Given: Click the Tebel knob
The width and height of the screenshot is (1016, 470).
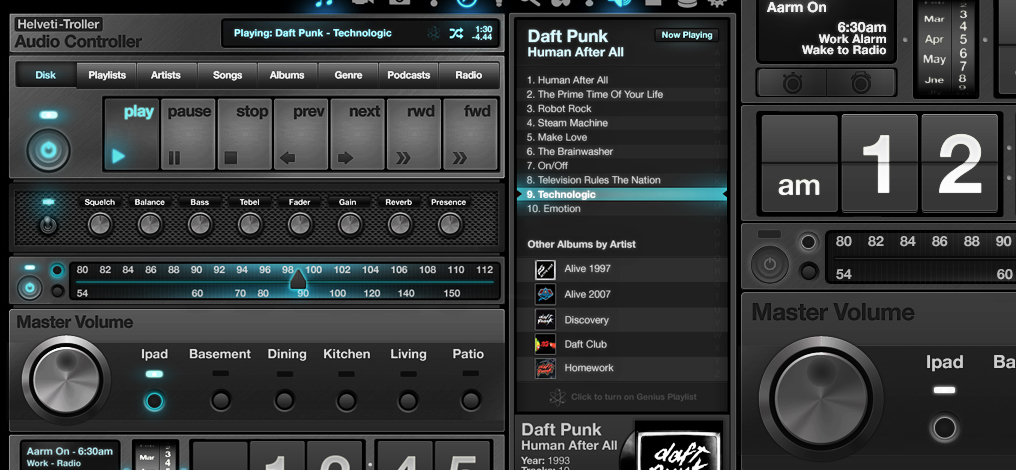Looking at the screenshot, I should pyautogui.click(x=249, y=225).
